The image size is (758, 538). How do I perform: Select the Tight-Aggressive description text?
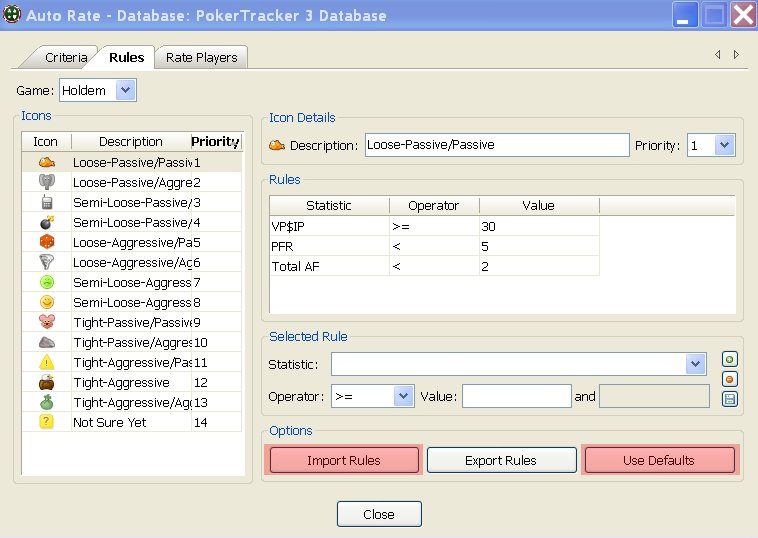click(x=121, y=382)
